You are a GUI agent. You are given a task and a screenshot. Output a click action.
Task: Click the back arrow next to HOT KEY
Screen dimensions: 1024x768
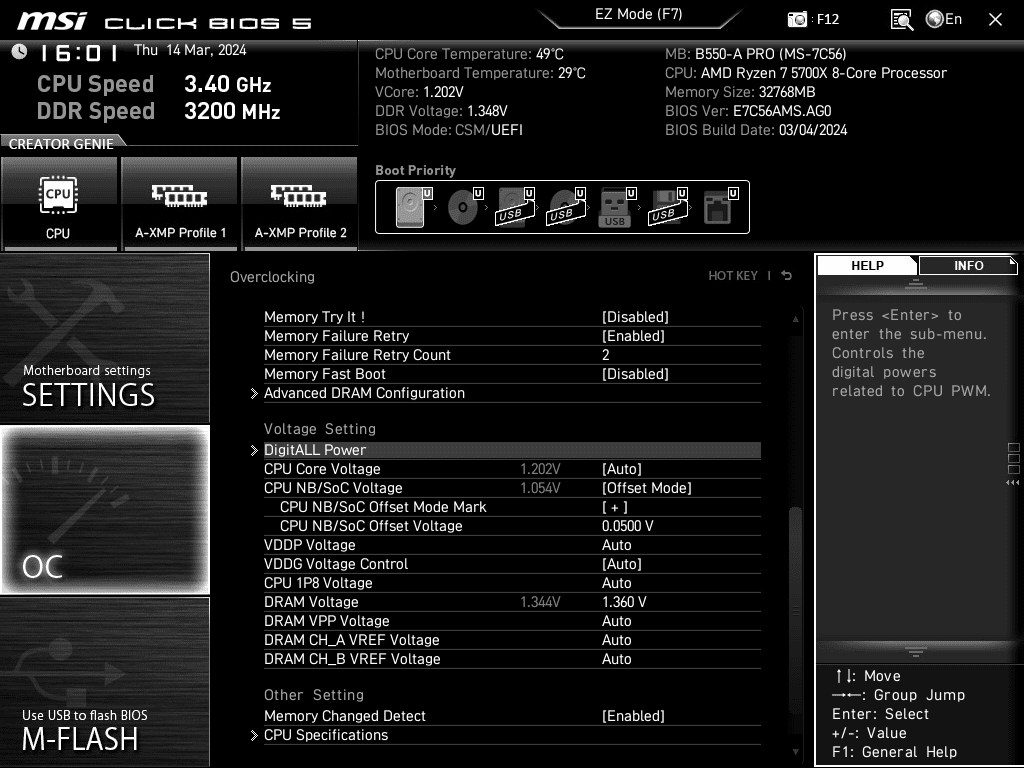[786, 276]
